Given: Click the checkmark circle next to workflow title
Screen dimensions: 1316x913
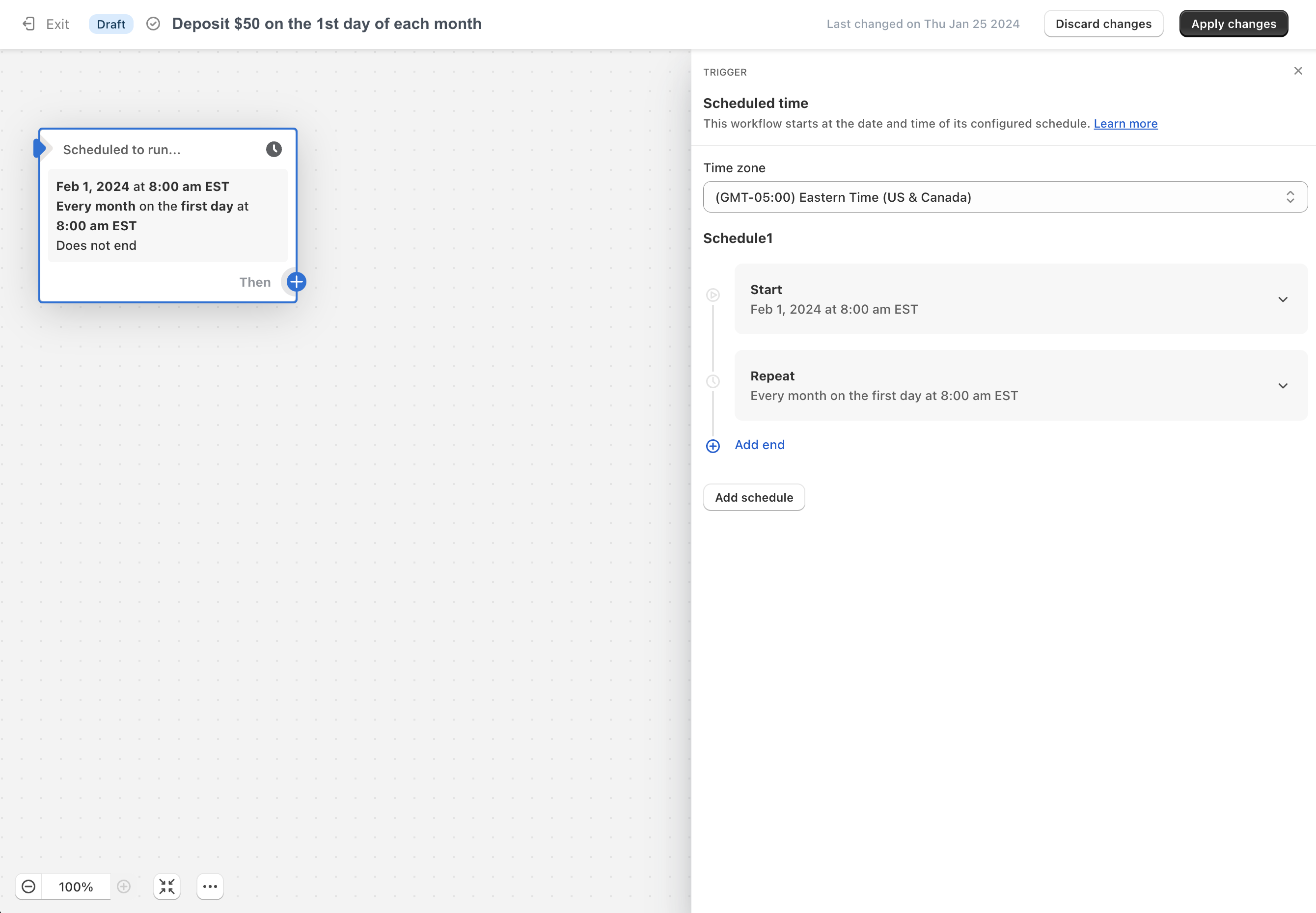Looking at the screenshot, I should click(x=153, y=24).
